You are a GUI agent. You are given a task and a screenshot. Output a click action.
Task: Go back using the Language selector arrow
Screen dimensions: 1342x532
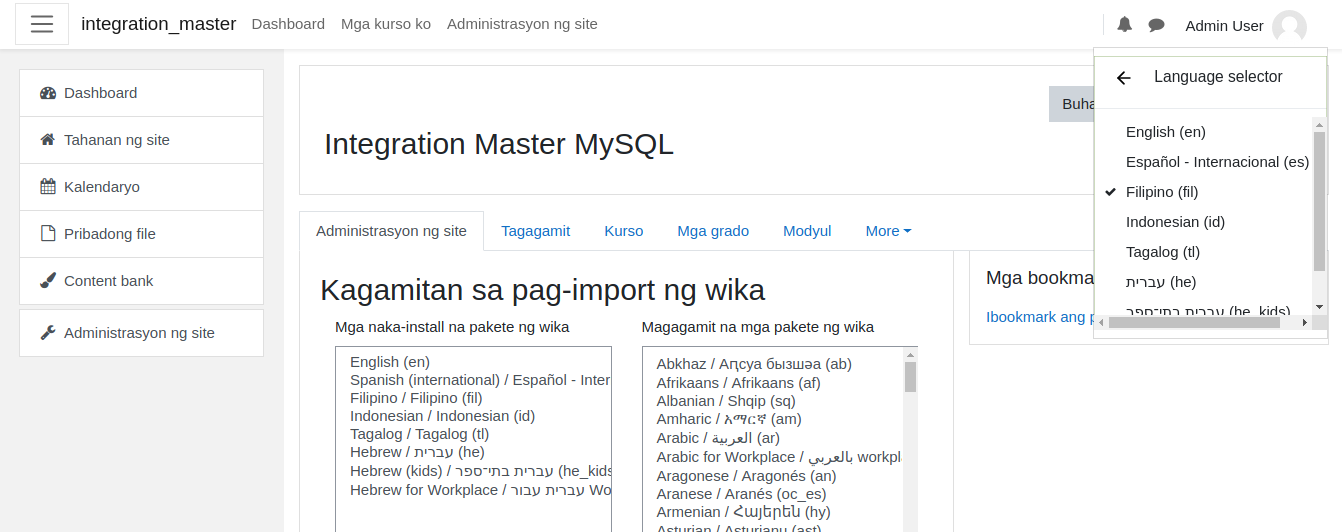(x=1124, y=78)
